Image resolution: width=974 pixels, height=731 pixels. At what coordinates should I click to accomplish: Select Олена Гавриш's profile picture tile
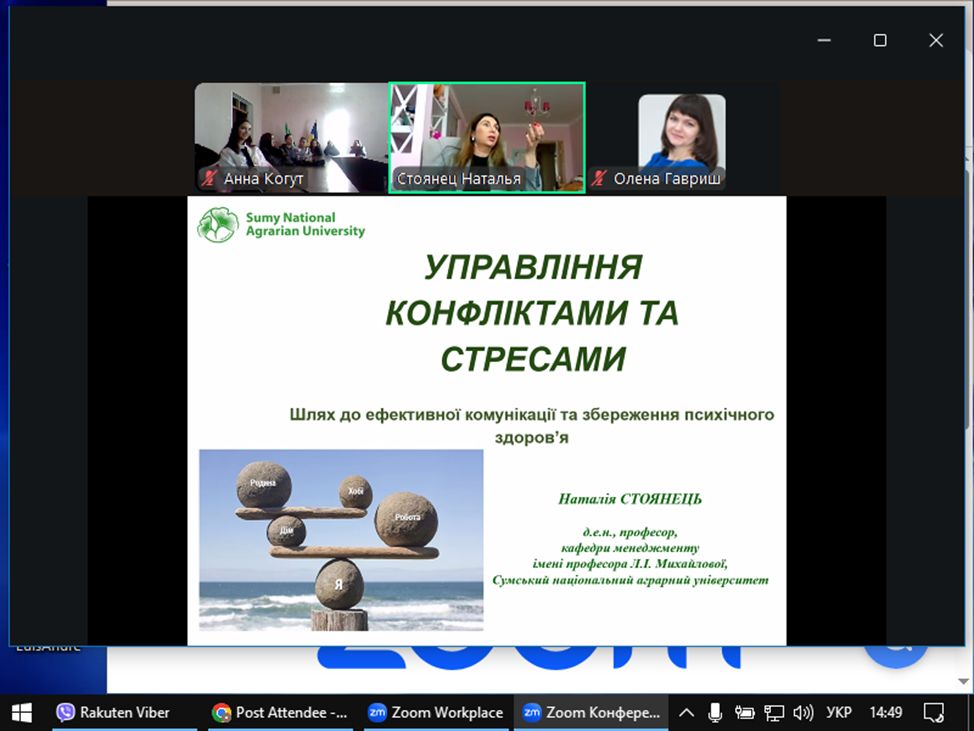tap(682, 132)
